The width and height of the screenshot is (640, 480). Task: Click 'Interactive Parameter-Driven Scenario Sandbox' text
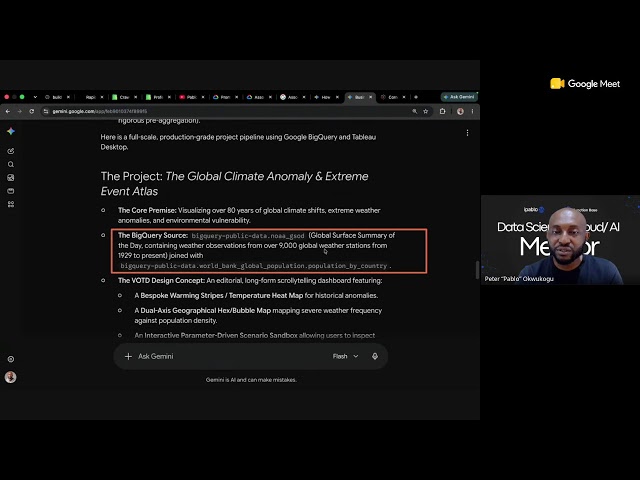[221, 336]
